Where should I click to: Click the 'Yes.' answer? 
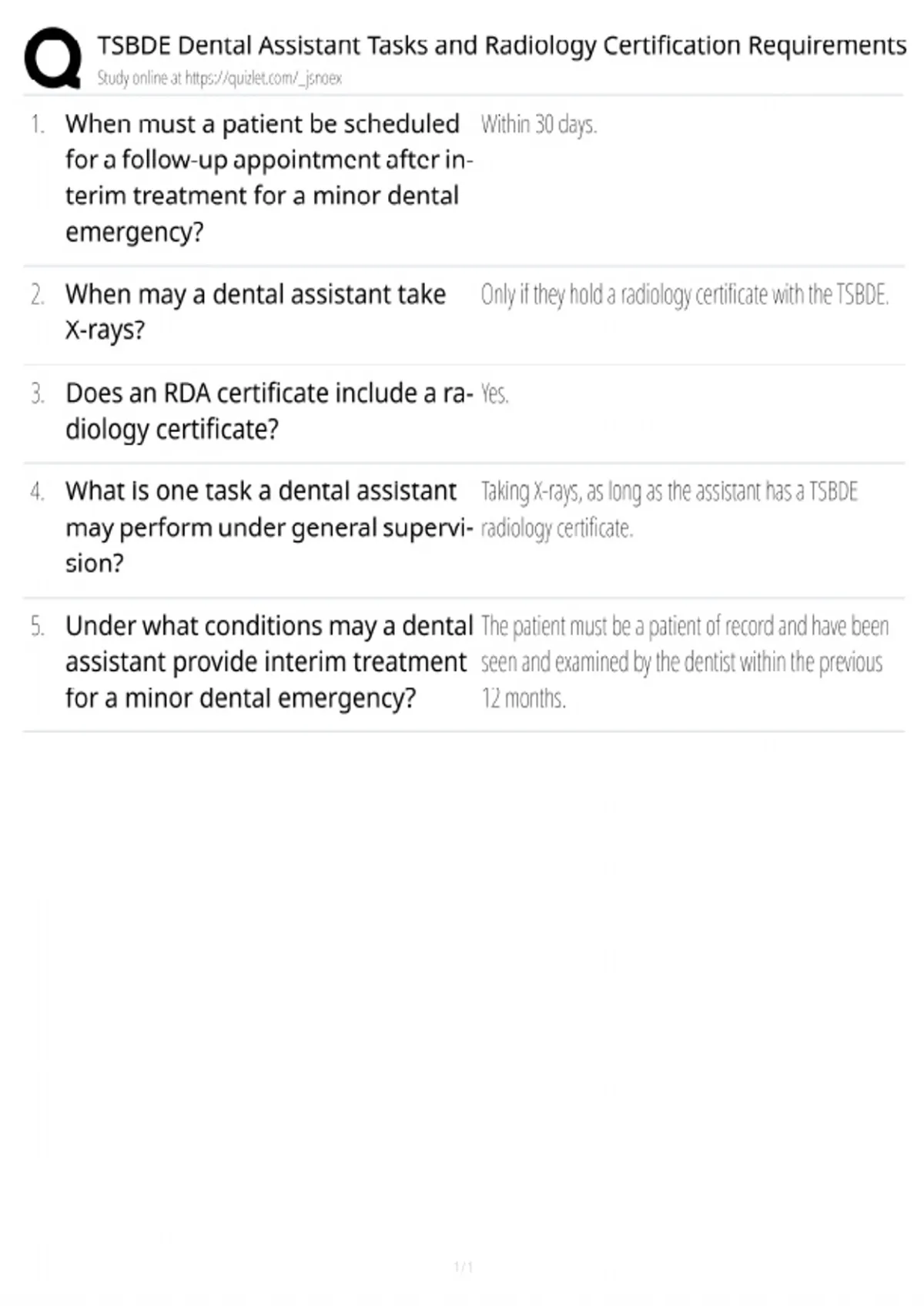click(495, 393)
